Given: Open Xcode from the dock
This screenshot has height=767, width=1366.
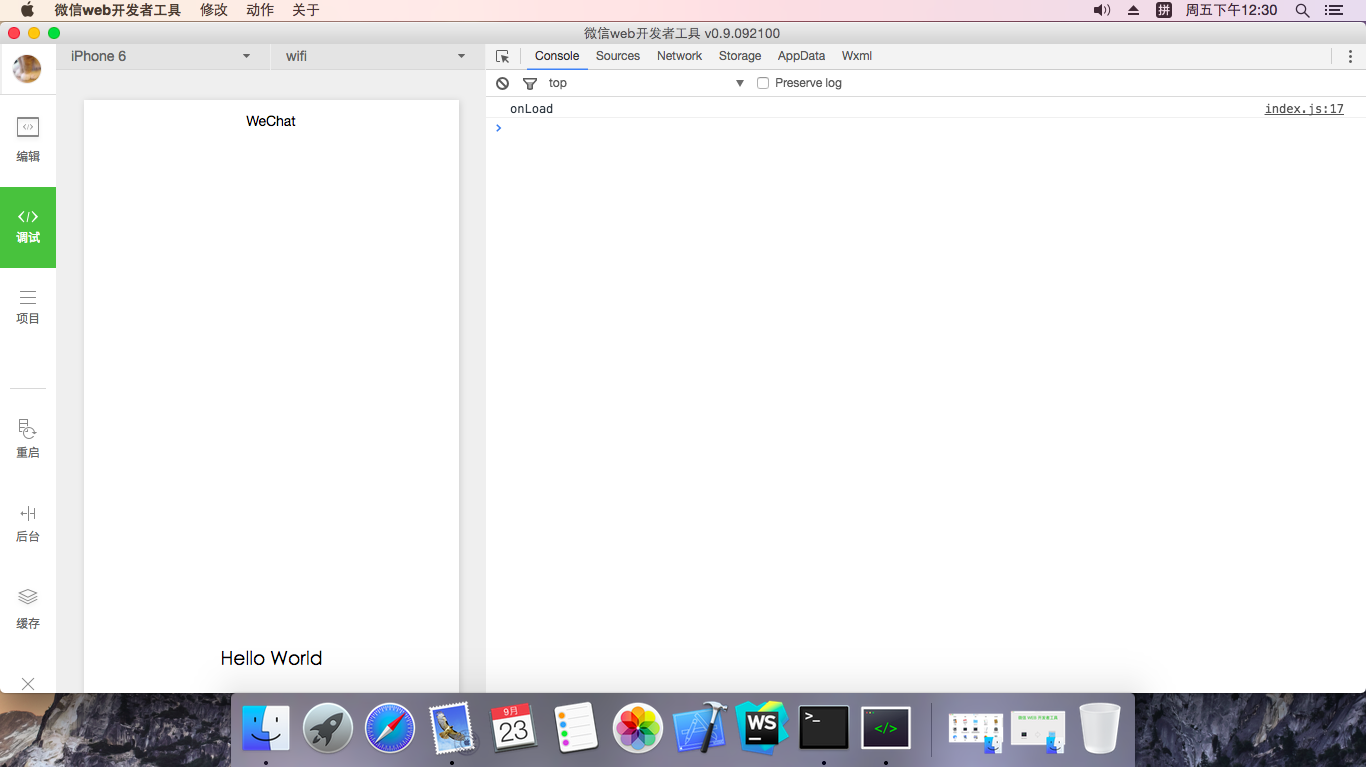Looking at the screenshot, I should pyautogui.click(x=700, y=728).
